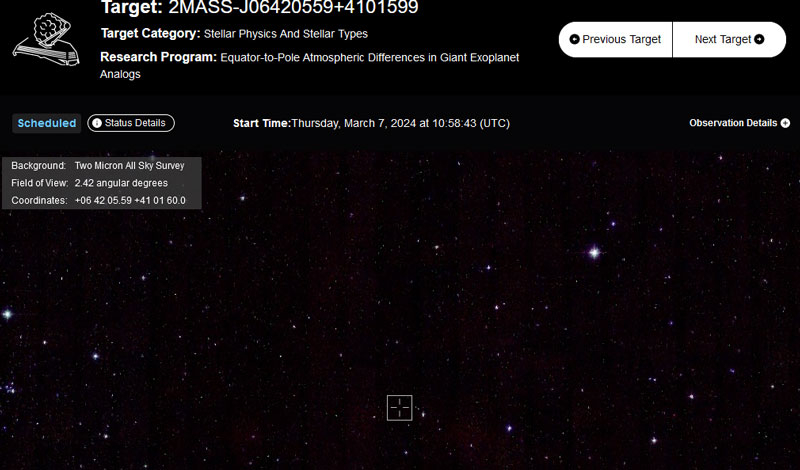The image size is (800, 470).
Task: Expand the Observation Details section
Action: coord(739,123)
